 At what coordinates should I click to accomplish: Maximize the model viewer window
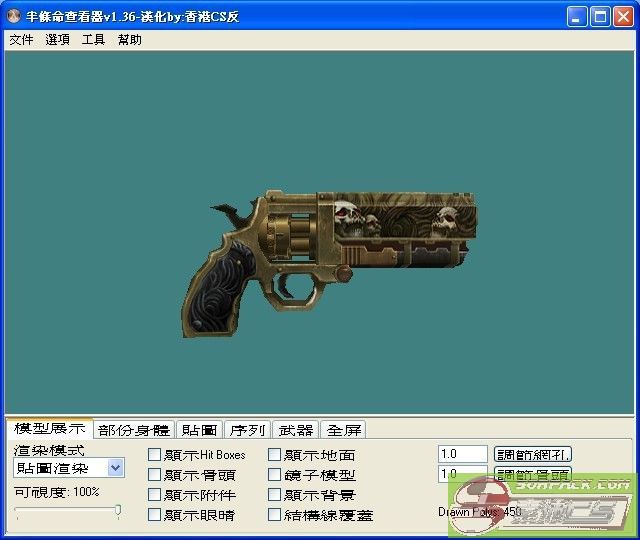600,17
